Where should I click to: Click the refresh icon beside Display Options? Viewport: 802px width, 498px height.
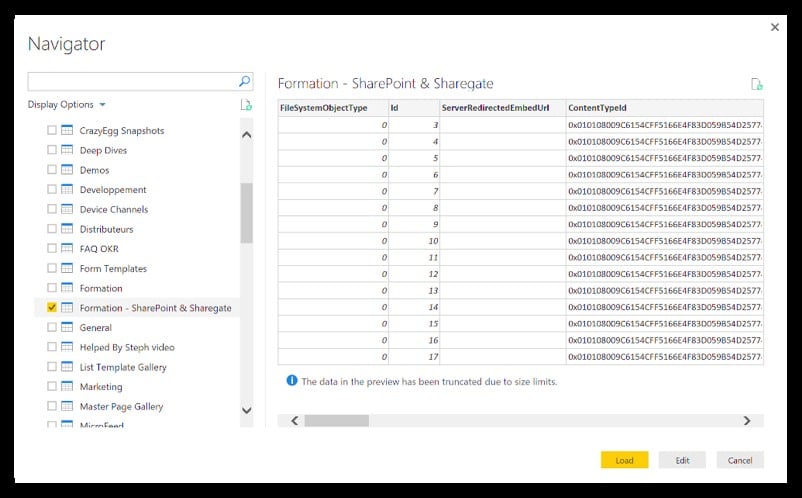[246, 105]
